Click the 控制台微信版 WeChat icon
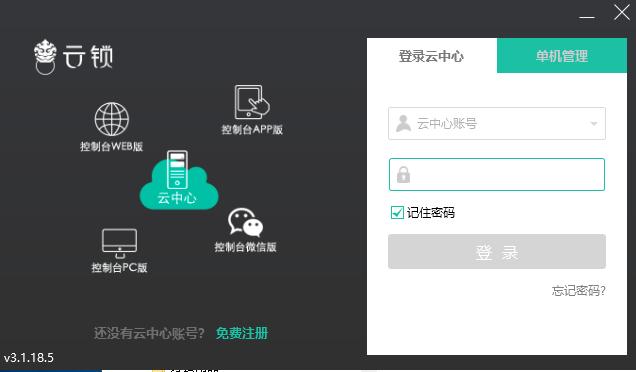The width and height of the screenshot is (636, 372). [x=245, y=222]
